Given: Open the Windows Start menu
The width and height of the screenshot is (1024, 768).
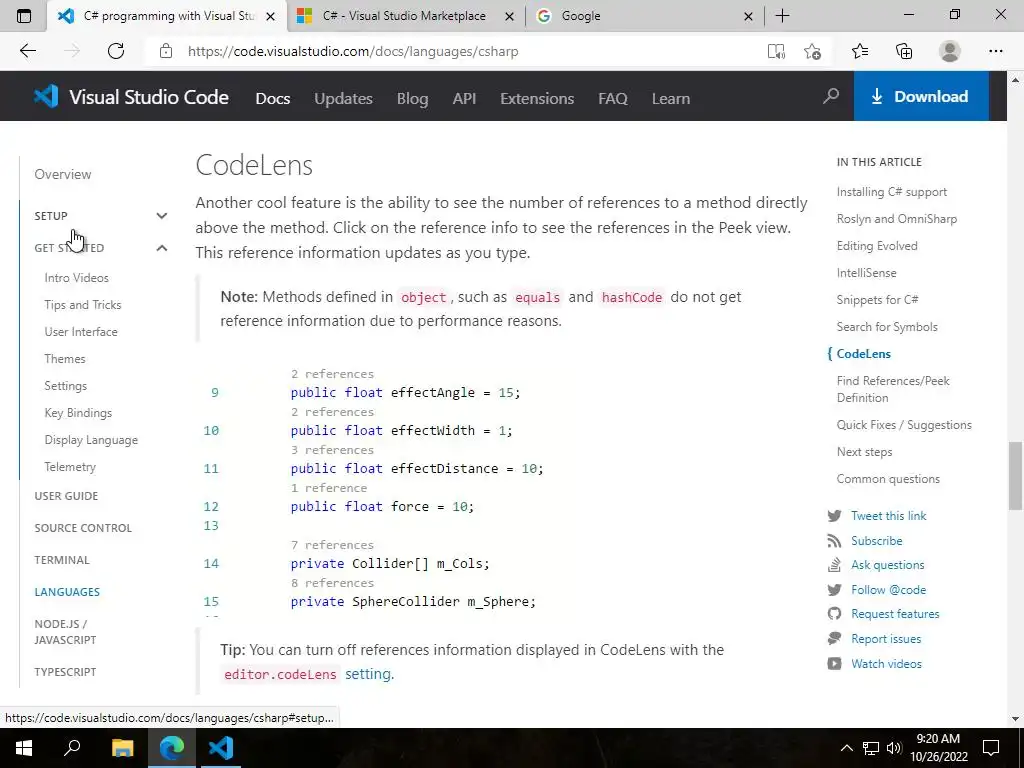Looking at the screenshot, I should click(24, 748).
